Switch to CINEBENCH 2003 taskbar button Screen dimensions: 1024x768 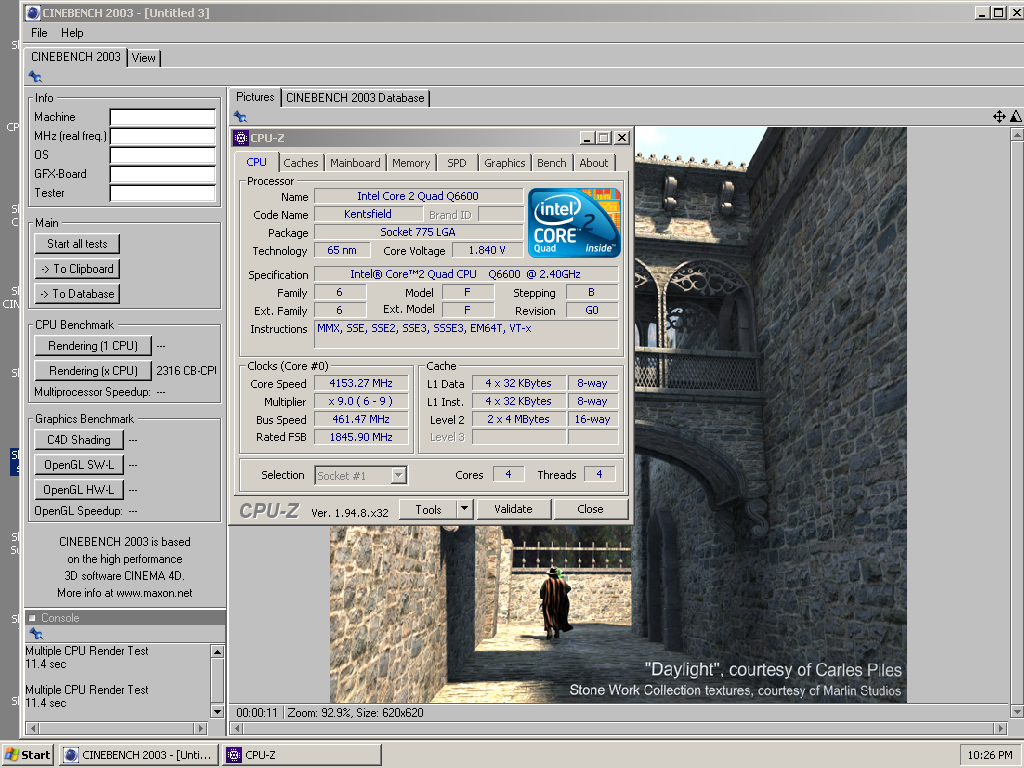[138, 755]
